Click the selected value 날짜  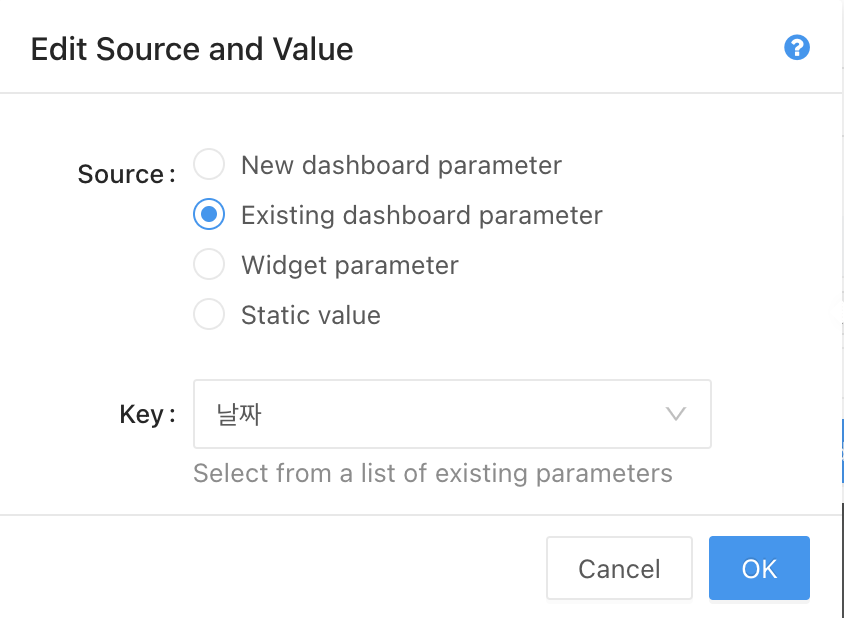pyautogui.click(x=239, y=414)
